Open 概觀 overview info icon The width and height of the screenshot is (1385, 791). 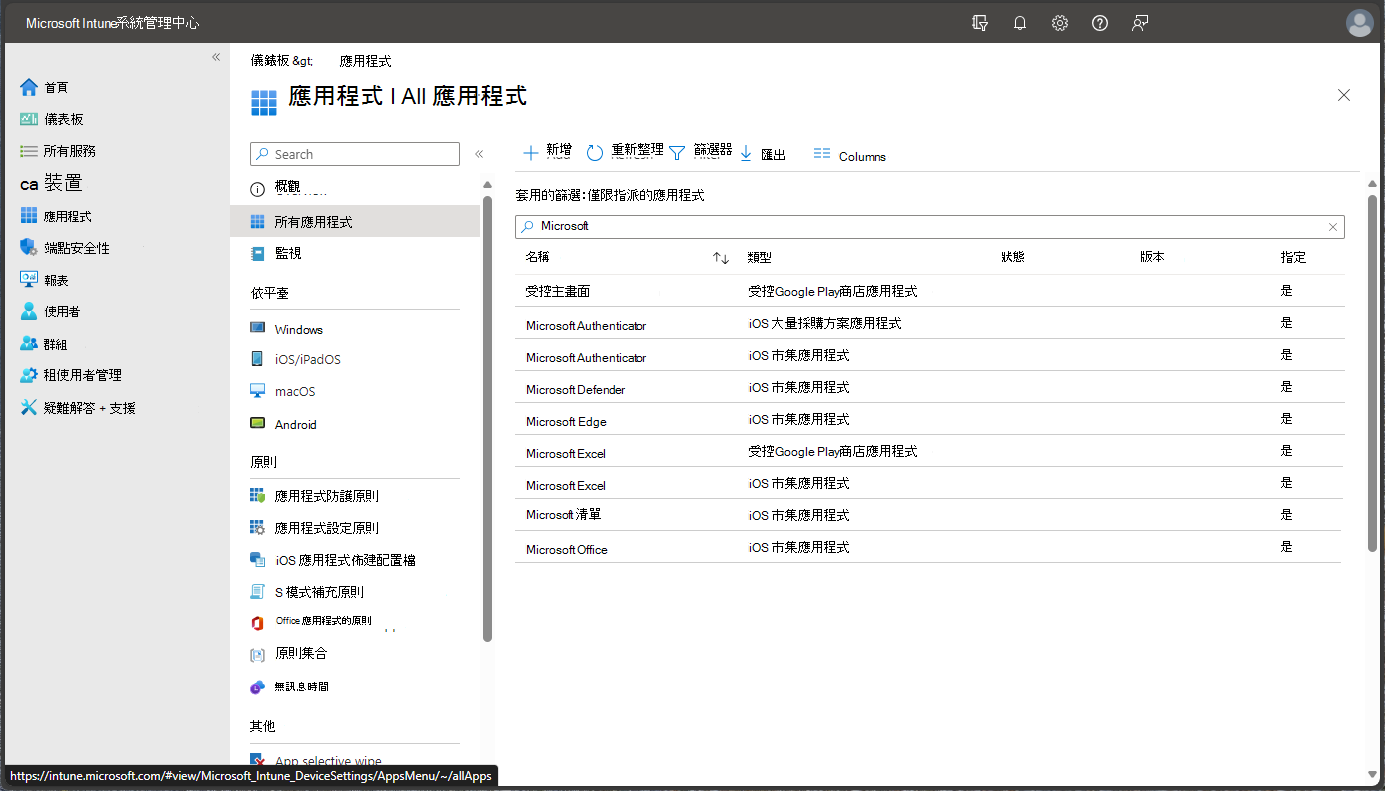coord(257,188)
